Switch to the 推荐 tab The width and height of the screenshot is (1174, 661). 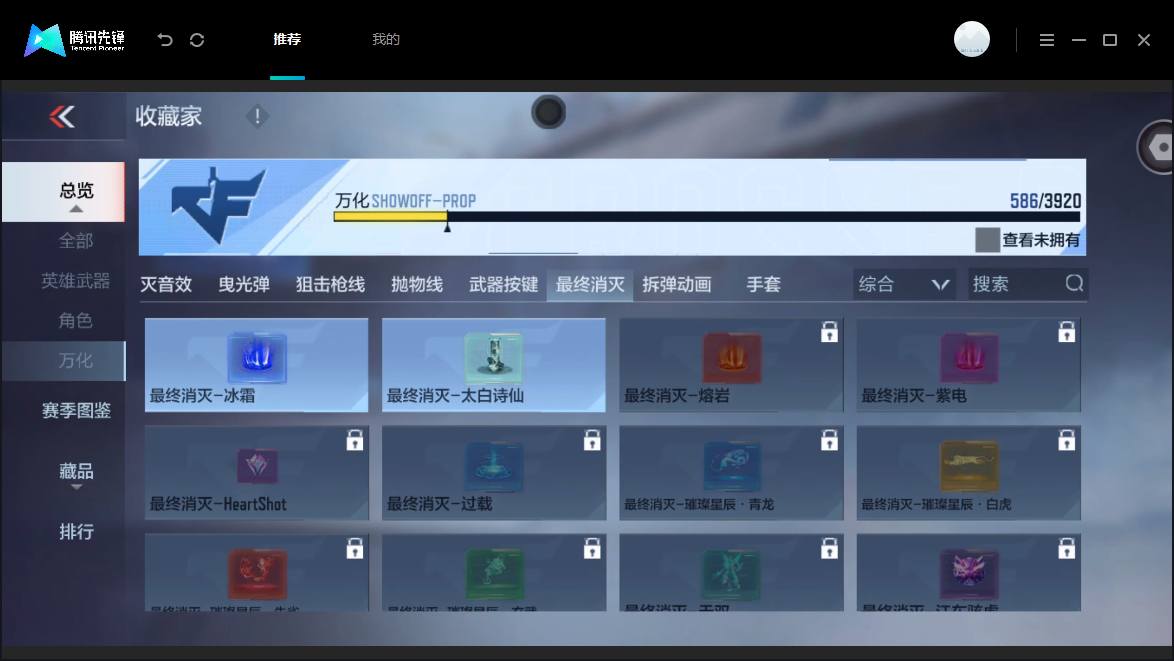click(287, 40)
